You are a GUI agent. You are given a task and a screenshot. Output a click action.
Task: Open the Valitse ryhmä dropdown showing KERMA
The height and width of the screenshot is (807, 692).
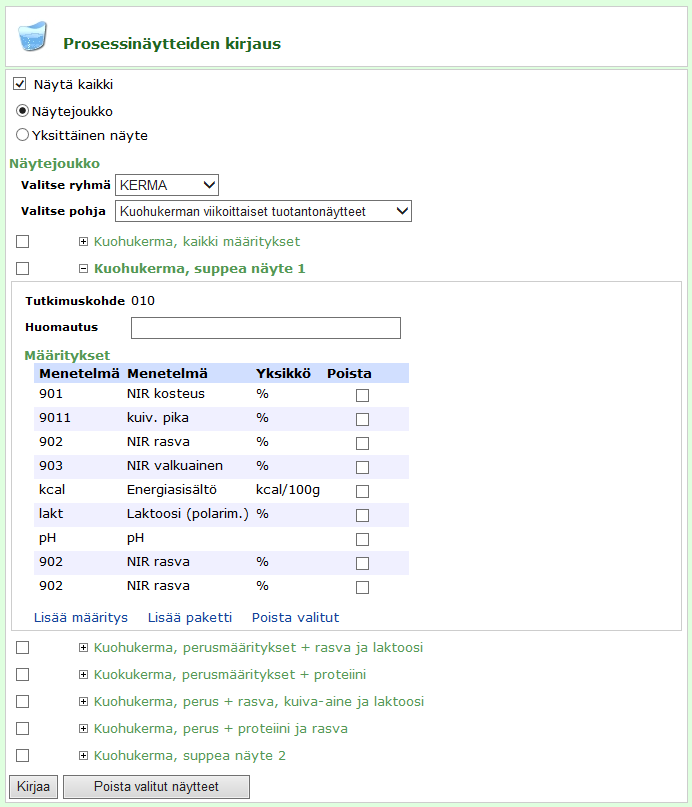(x=167, y=185)
